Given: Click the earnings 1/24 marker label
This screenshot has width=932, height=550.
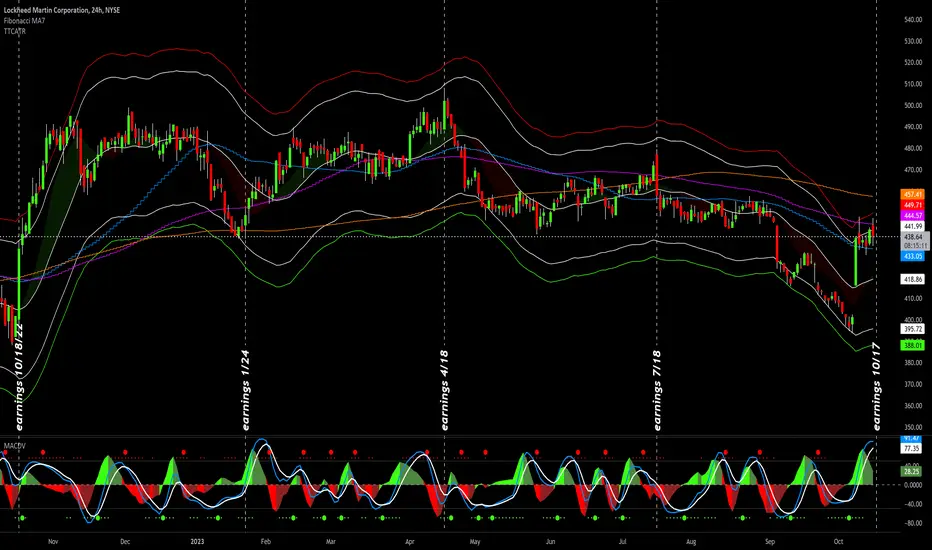Looking at the screenshot, I should (x=245, y=390).
